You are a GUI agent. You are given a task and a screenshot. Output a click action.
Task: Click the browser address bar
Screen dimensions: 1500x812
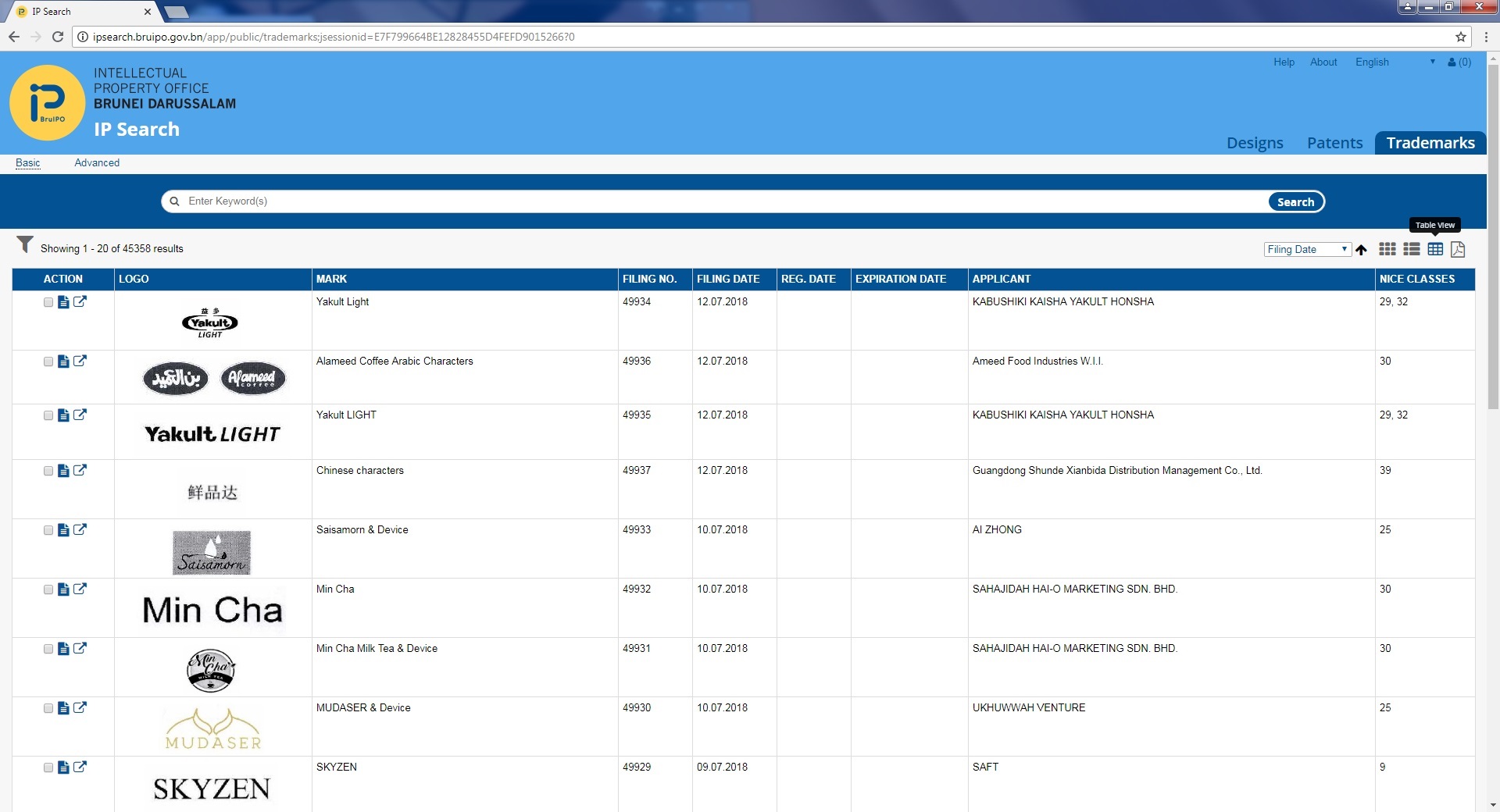(770, 37)
